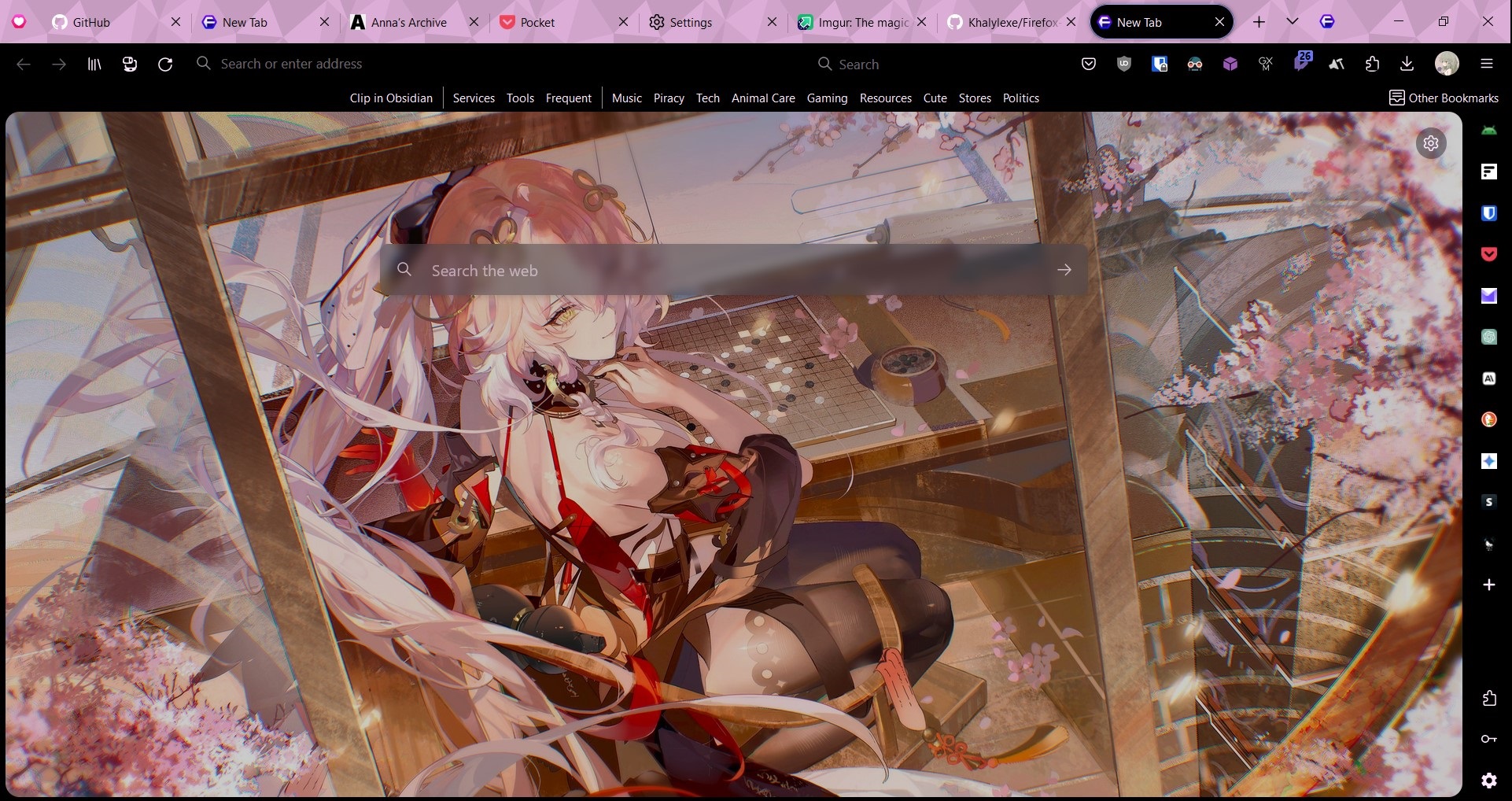1512x801 pixels.
Task: Switch to the GitHub tab
Action: [116, 22]
